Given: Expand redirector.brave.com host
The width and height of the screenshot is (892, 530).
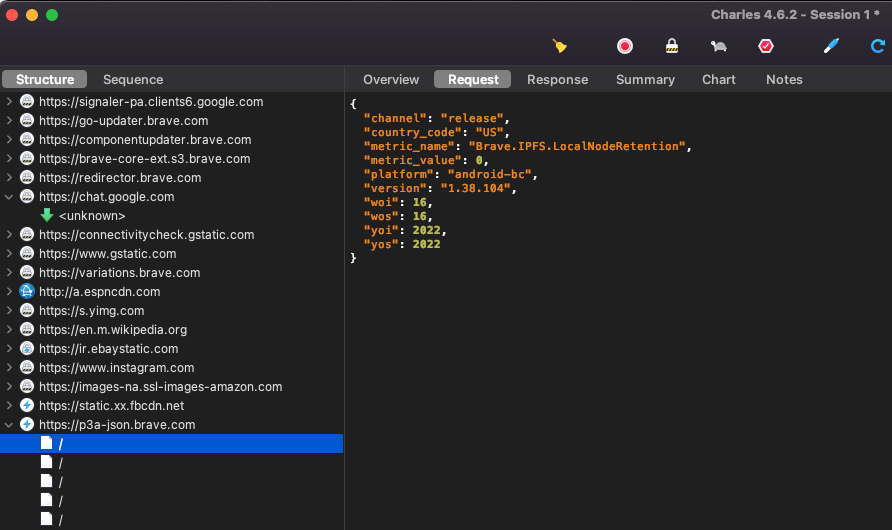Looking at the screenshot, I should [x=9, y=177].
